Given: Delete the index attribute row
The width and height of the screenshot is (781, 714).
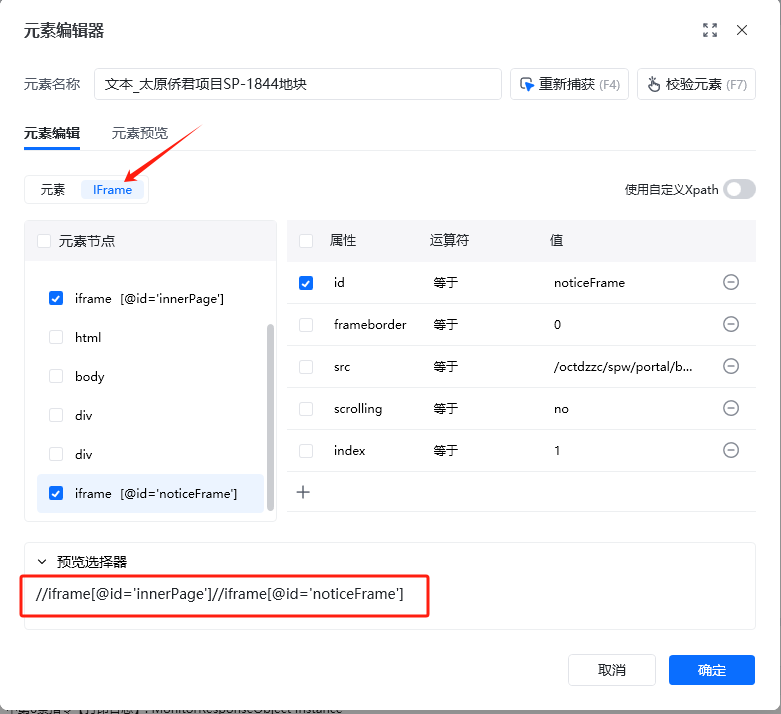Looking at the screenshot, I should tap(731, 450).
